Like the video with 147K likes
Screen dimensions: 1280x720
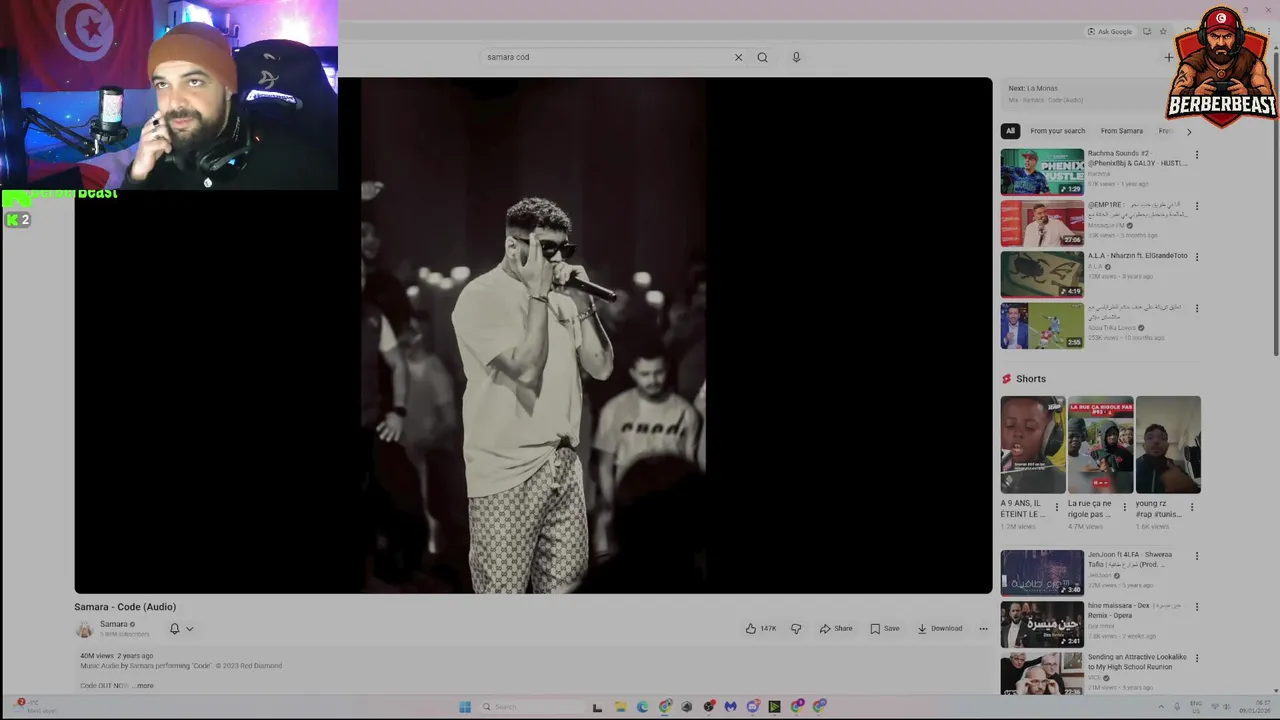tap(760, 629)
